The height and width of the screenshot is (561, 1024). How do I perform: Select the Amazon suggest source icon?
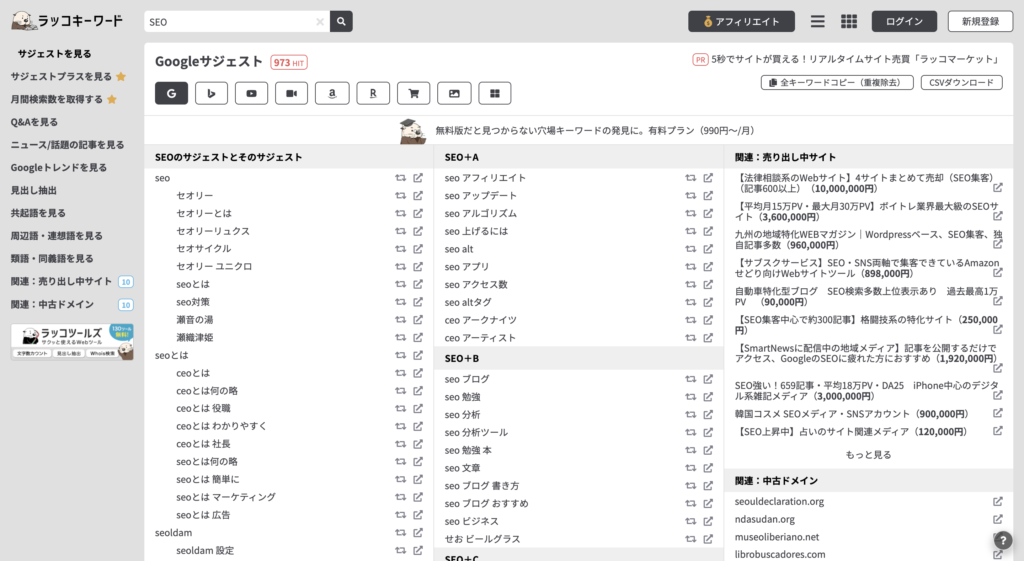pos(332,93)
